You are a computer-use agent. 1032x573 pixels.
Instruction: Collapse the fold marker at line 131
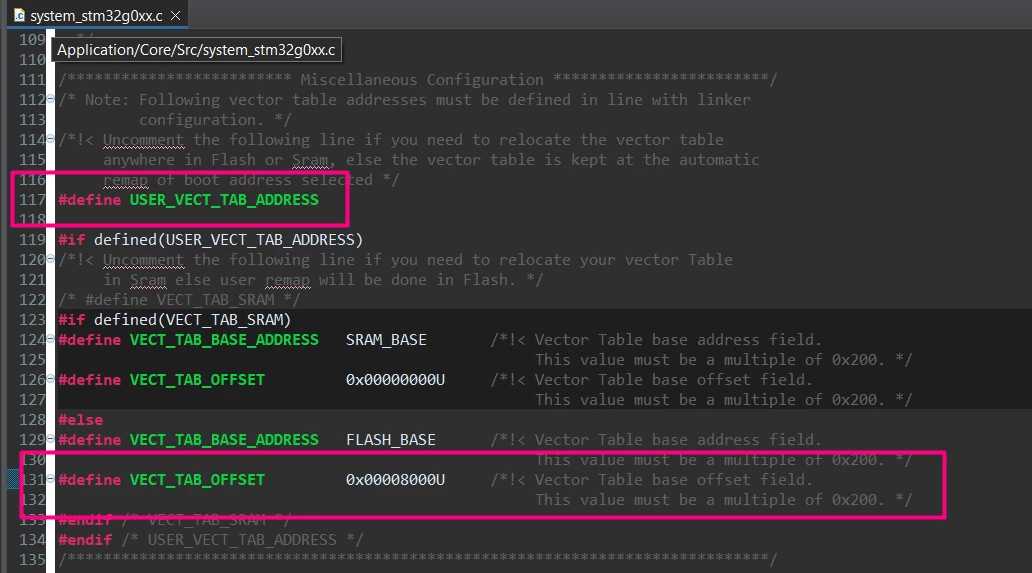pyautogui.click(x=50, y=479)
